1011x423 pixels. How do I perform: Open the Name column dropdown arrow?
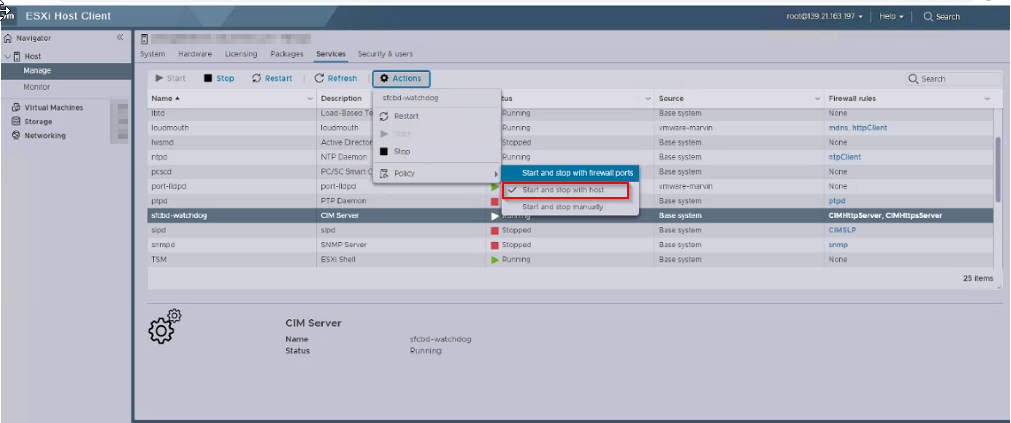click(x=310, y=99)
